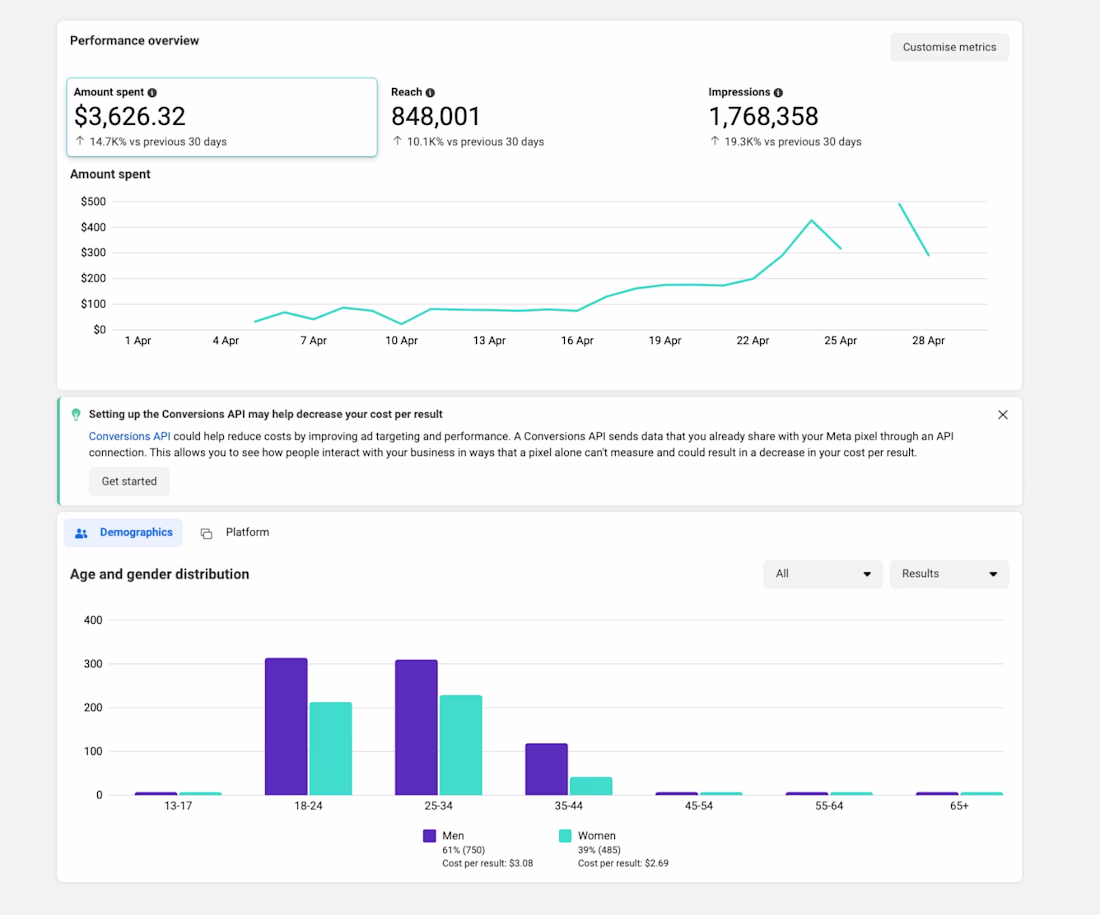Click the 19.3K% vs previous 30 days text
This screenshot has height=915, width=1100.
793,142
